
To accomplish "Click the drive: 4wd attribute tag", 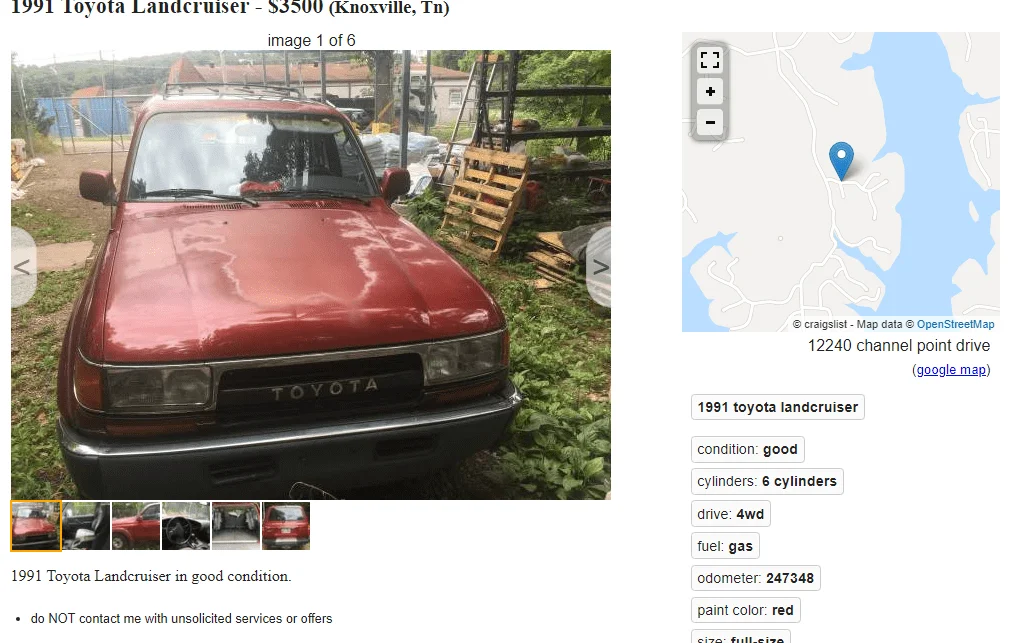I will click(730, 514).
